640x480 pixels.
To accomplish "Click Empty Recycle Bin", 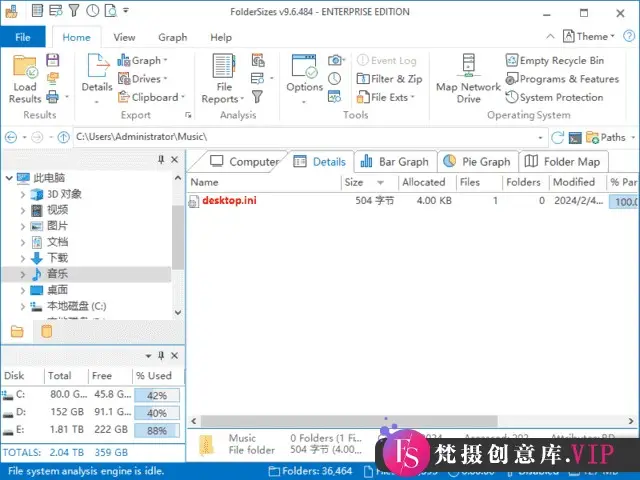I will pyautogui.click(x=555, y=60).
